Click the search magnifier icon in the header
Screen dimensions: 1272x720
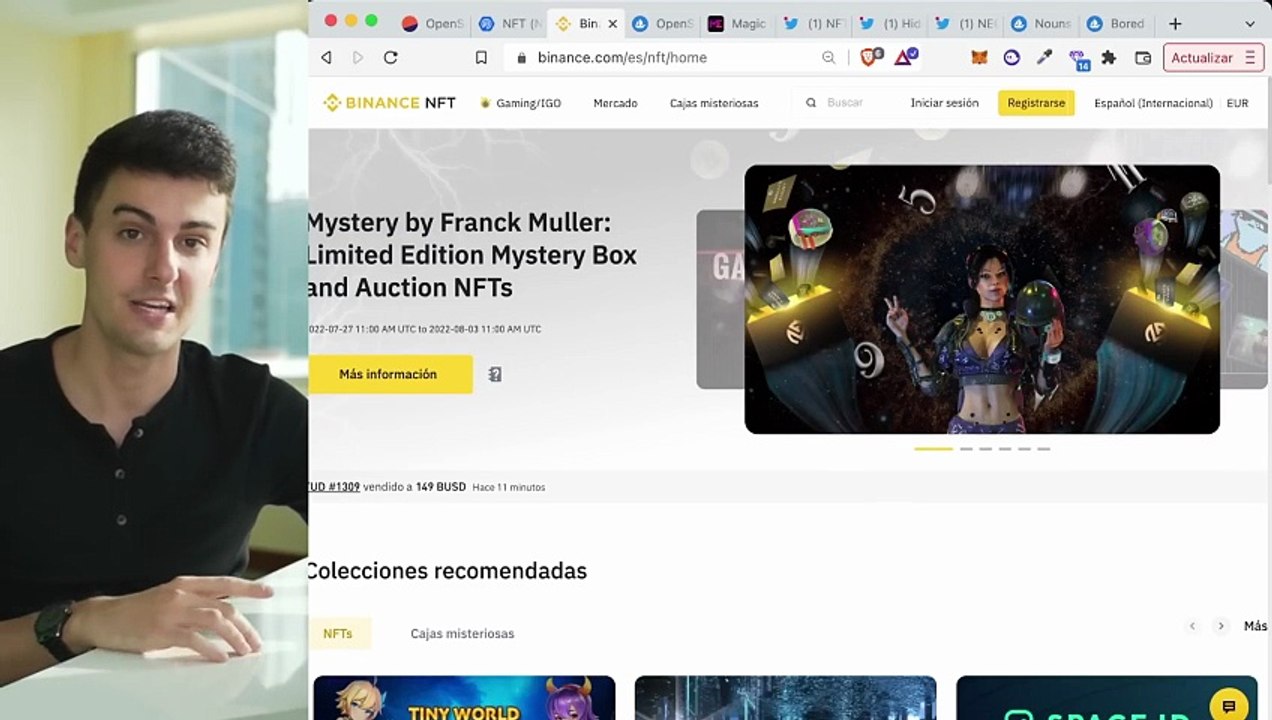click(811, 103)
